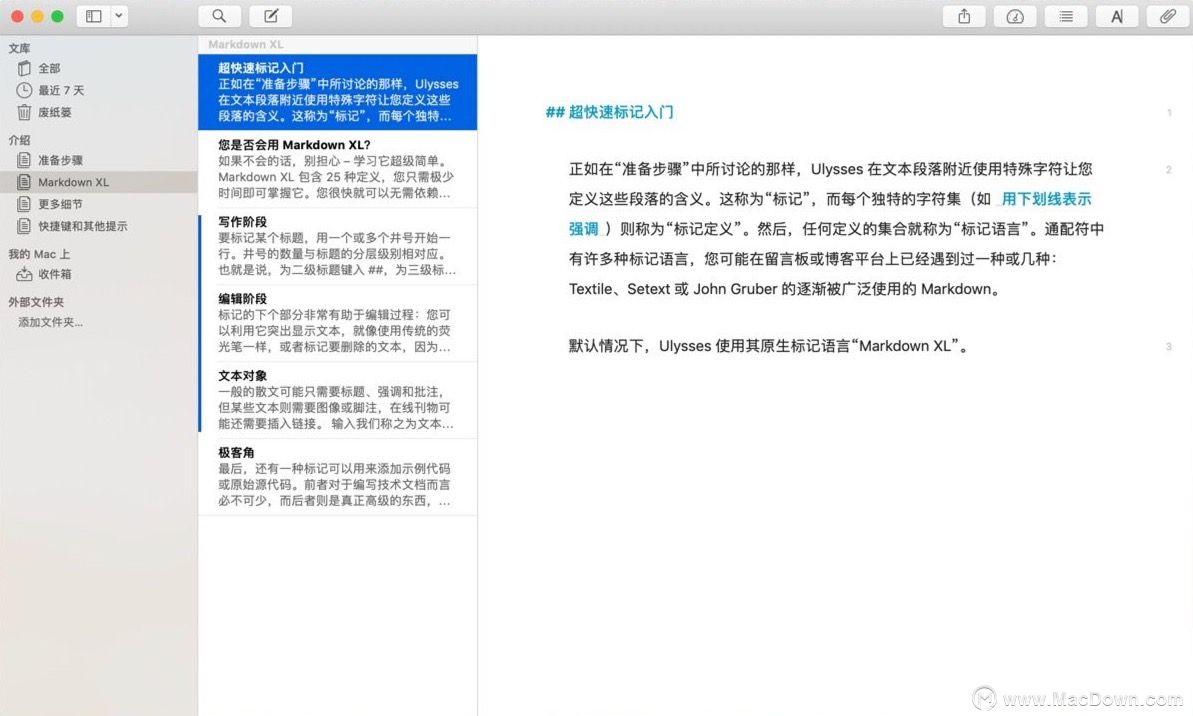Viewport: 1193px width, 716px height.
Task: Show the navigation list icon
Action: pyautogui.click(x=1066, y=16)
